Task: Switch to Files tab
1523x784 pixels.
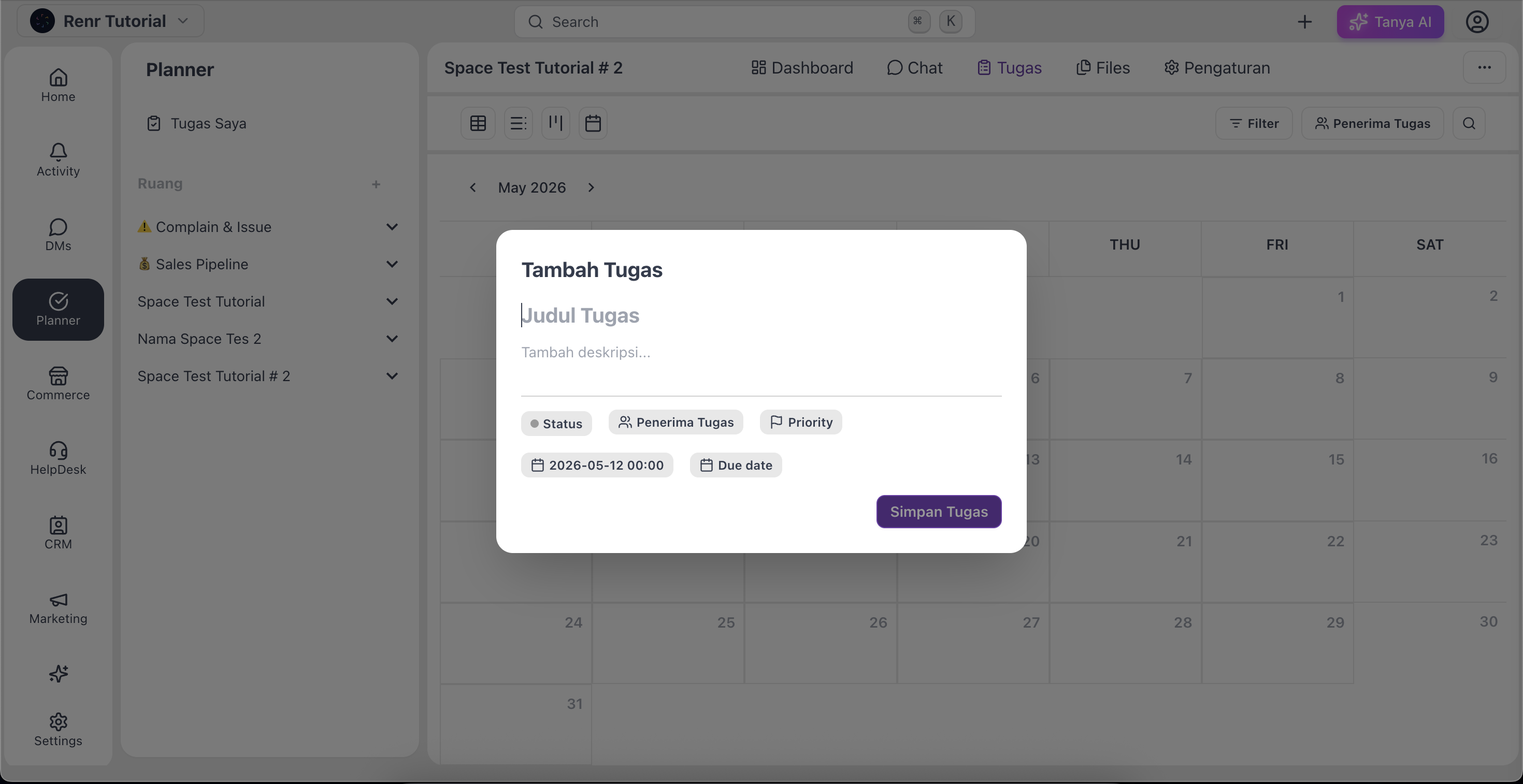Action: pyautogui.click(x=1103, y=68)
